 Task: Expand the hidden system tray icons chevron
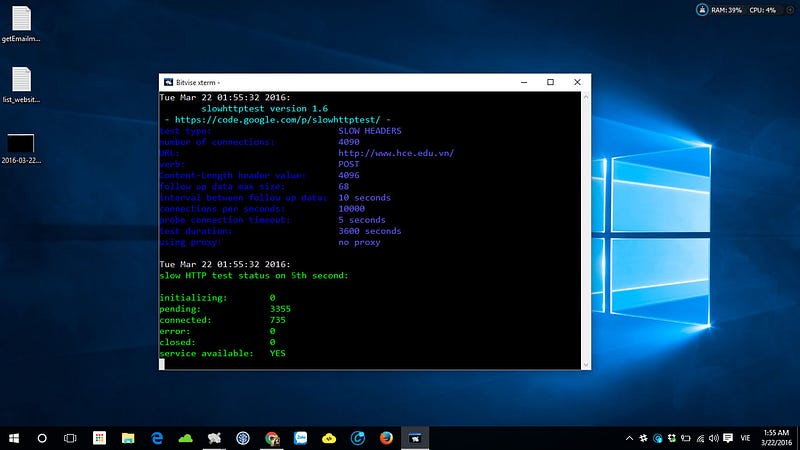click(x=629, y=438)
